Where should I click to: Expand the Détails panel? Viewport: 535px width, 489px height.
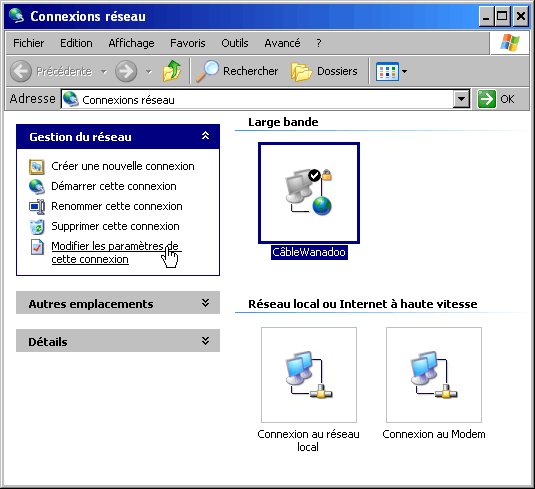click(205, 341)
